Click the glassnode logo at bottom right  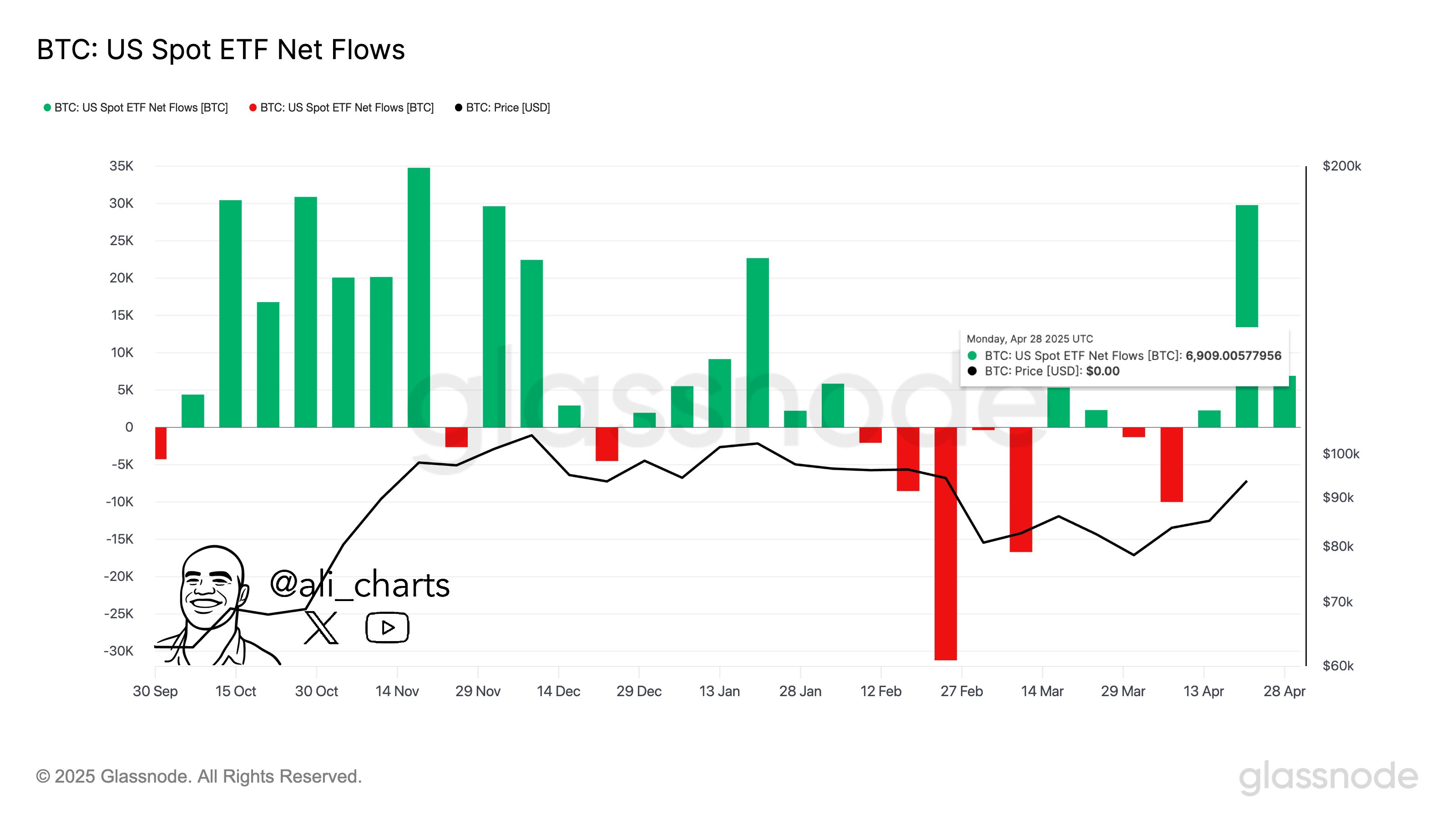(x=1328, y=777)
